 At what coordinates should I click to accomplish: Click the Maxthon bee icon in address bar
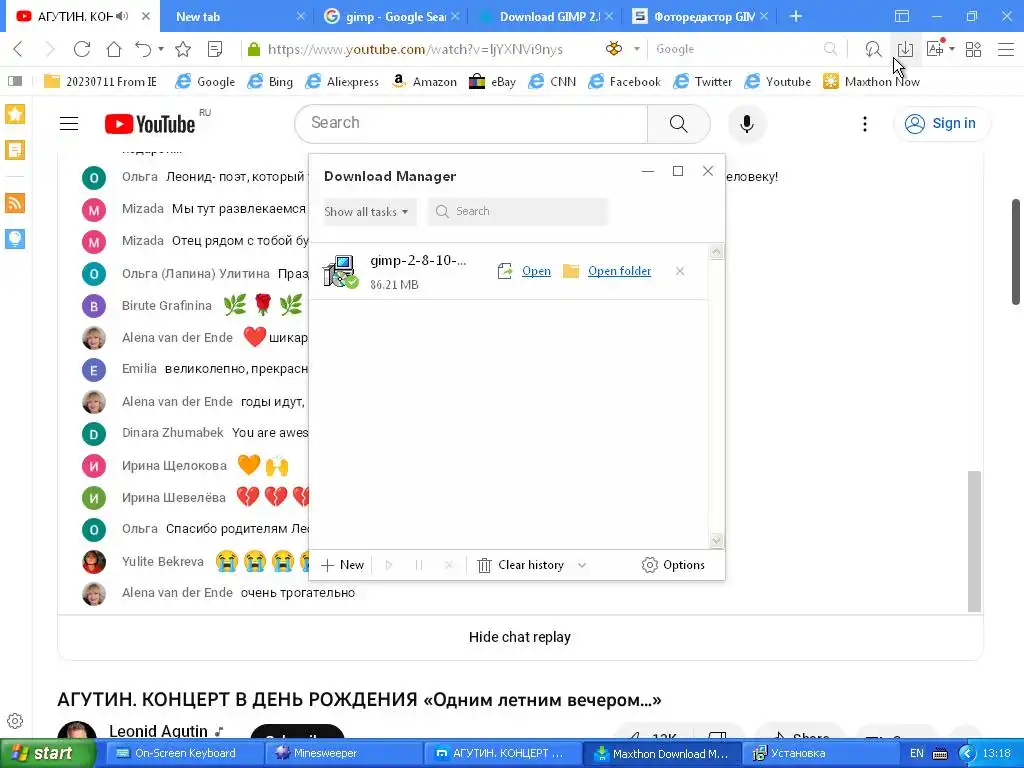pos(614,49)
